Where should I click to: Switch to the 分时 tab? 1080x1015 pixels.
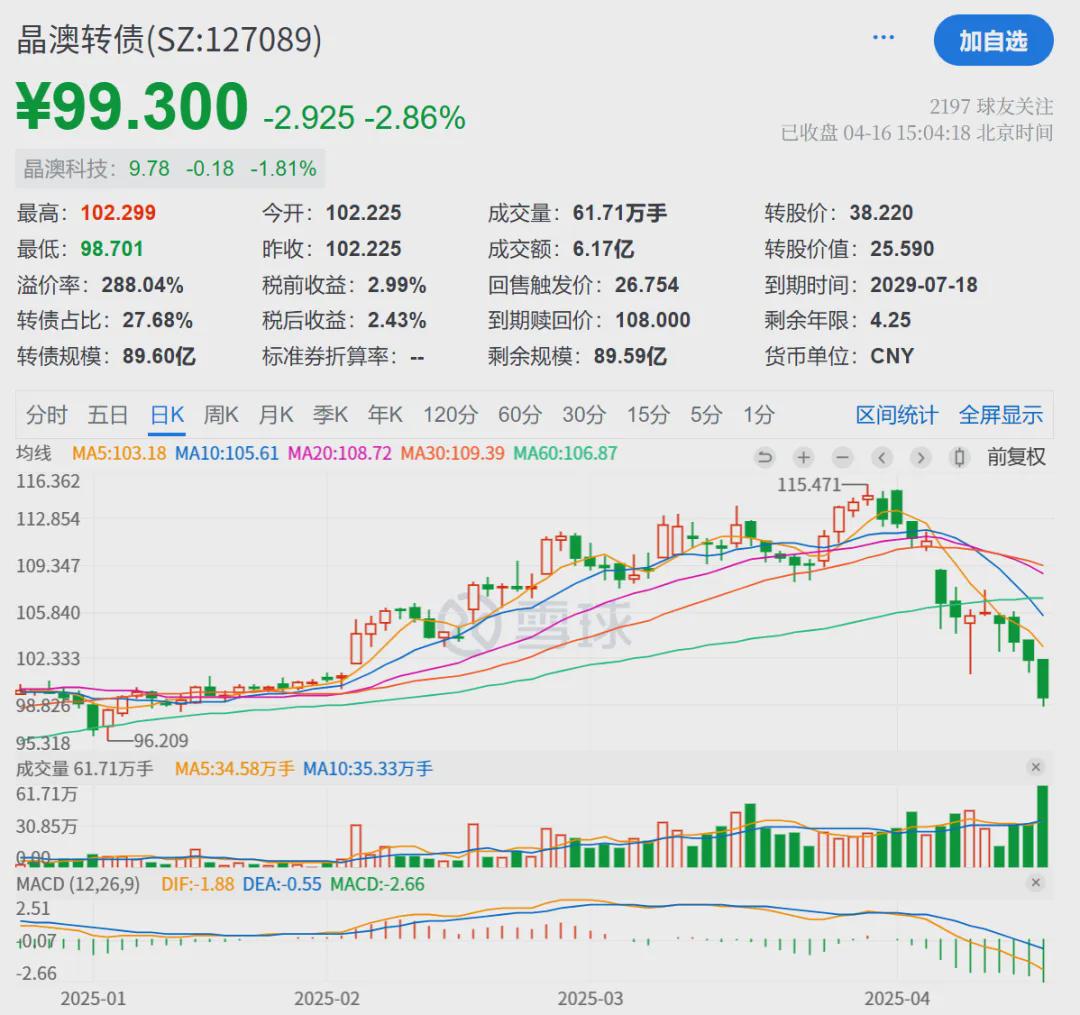(x=47, y=415)
